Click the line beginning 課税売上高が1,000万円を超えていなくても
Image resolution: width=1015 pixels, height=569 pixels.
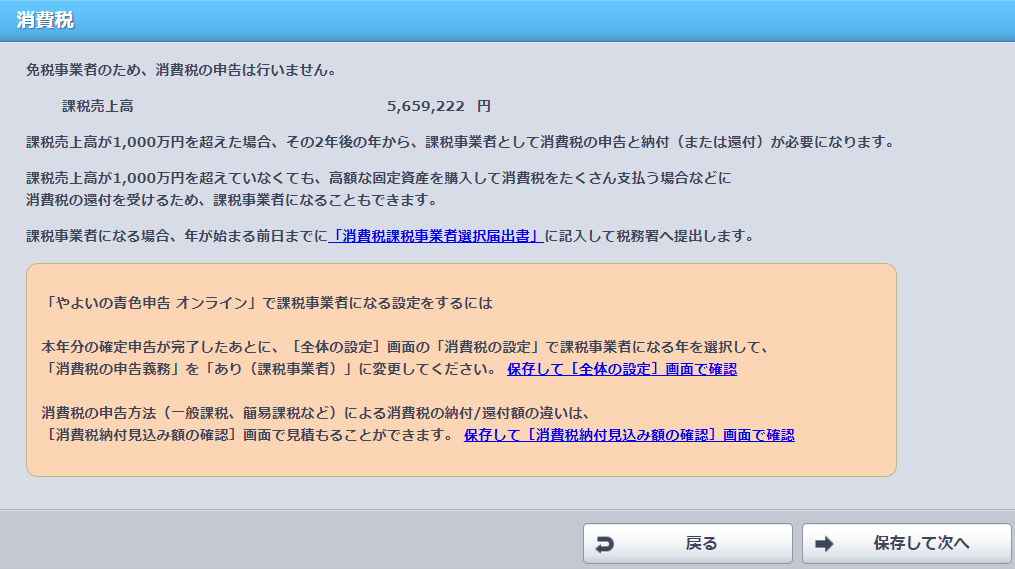(379, 178)
